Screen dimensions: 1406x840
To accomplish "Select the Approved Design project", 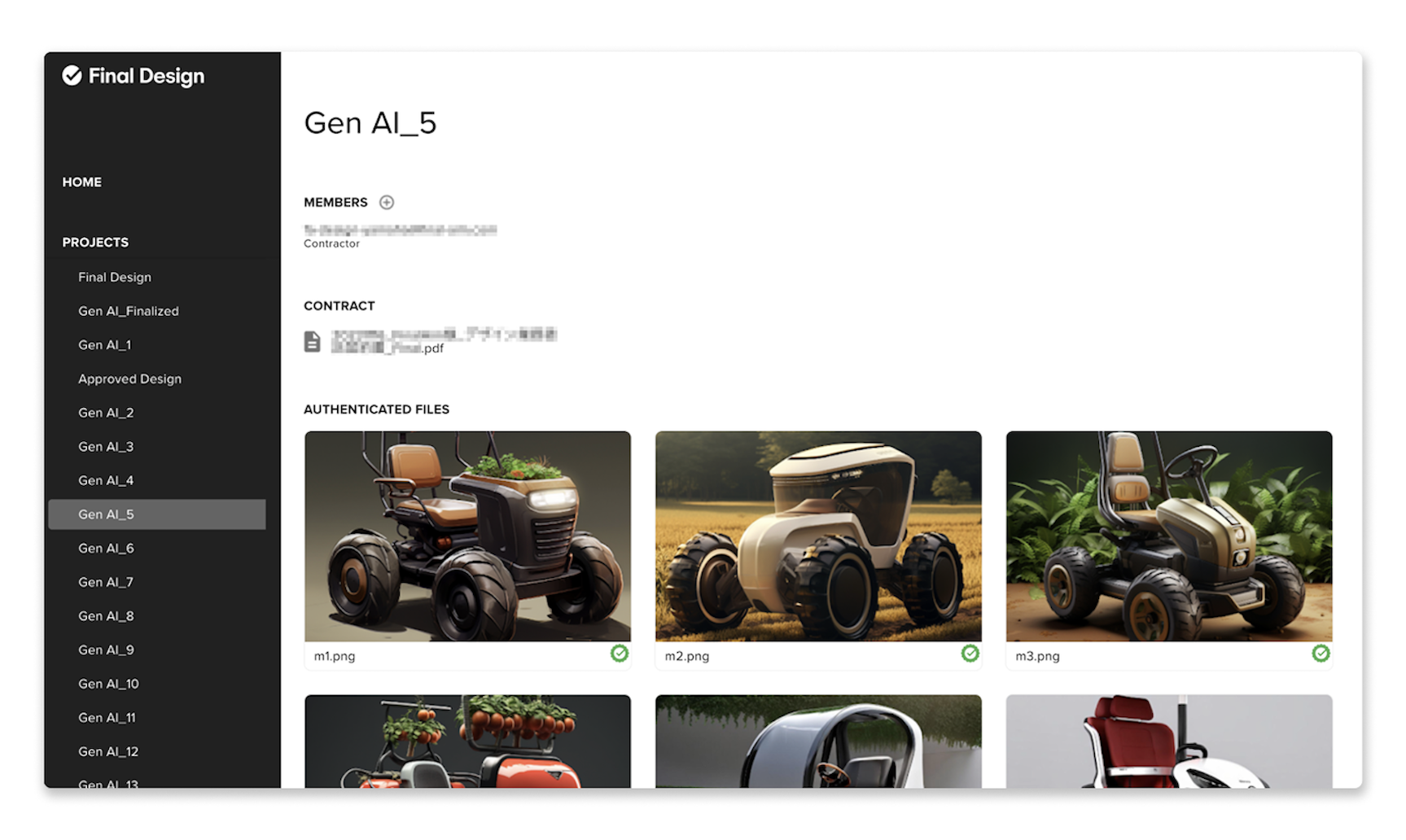I will click(x=130, y=379).
